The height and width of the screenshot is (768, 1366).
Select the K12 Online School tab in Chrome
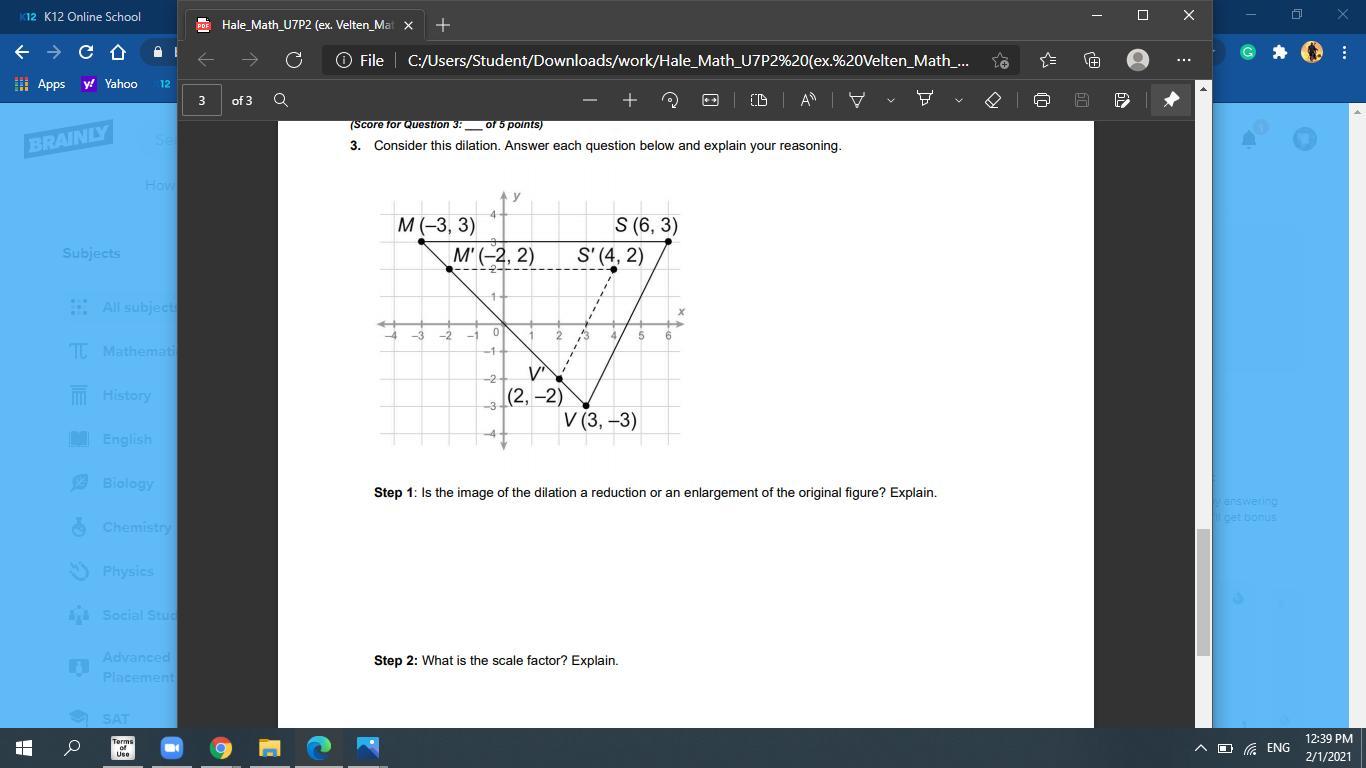coord(90,17)
